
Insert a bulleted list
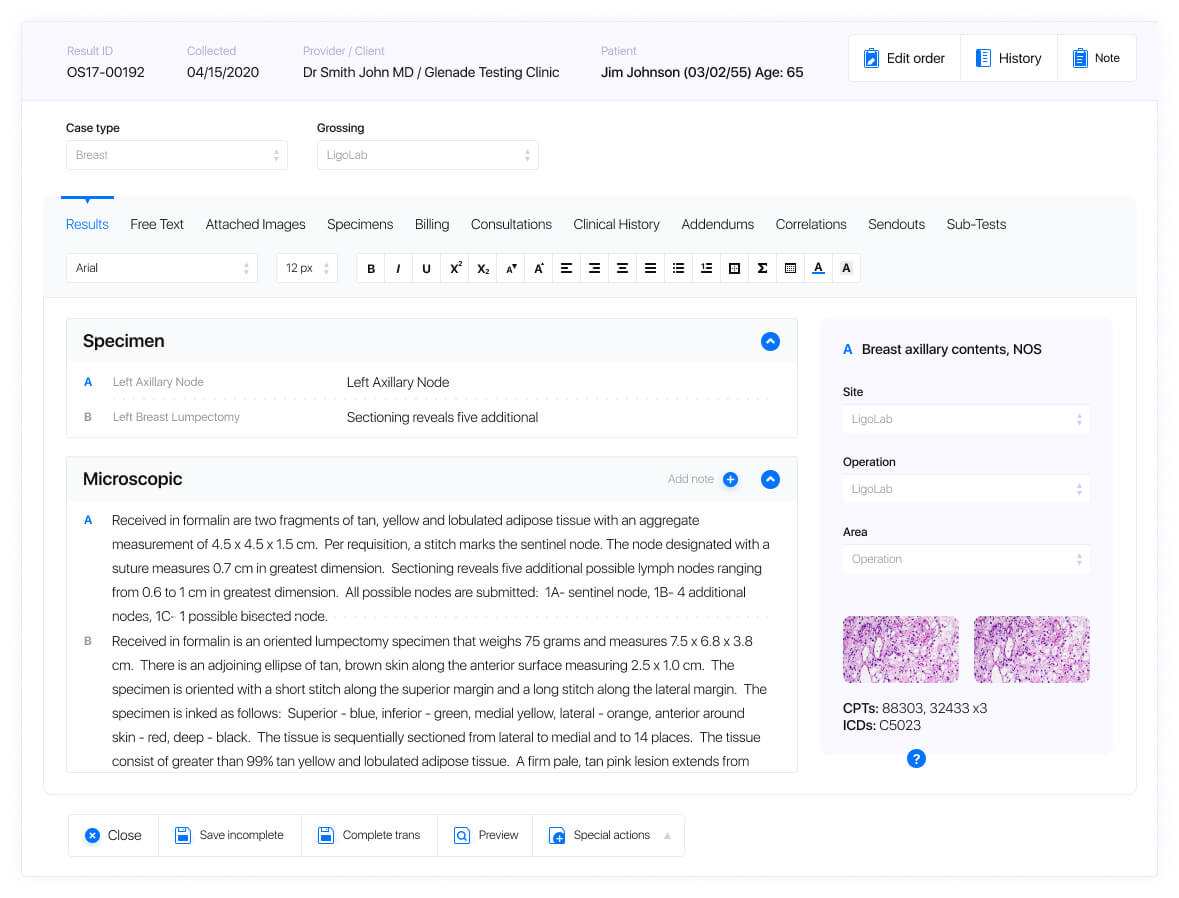point(679,268)
